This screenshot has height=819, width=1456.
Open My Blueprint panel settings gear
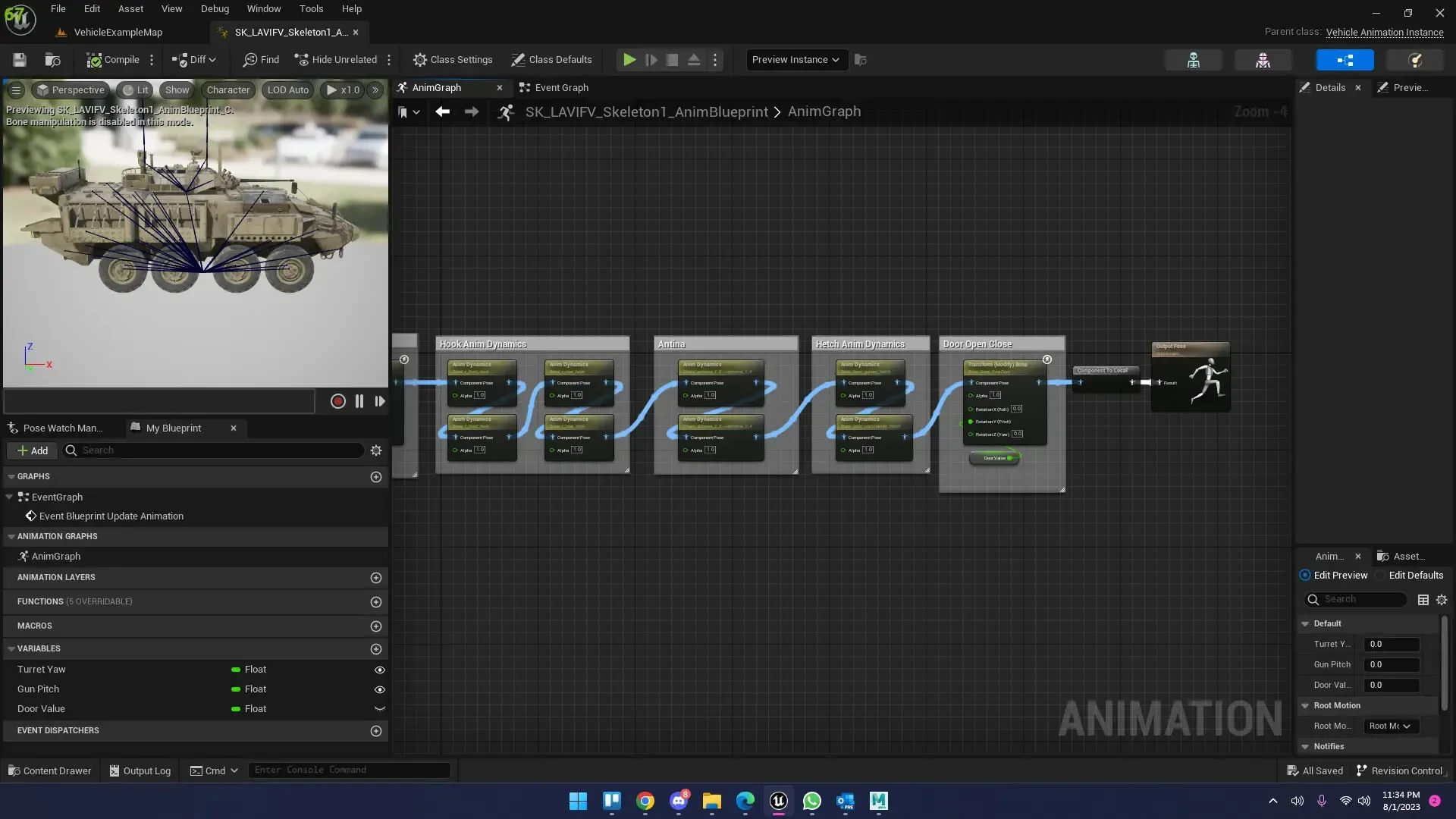point(376,450)
